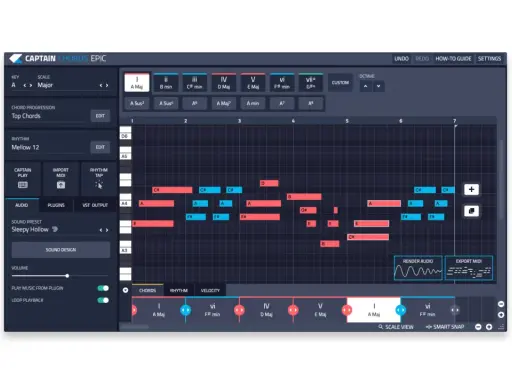Image resolution: width=512 pixels, height=384 pixels.
Task: Select the ii B min chord button
Action: coord(166,83)
